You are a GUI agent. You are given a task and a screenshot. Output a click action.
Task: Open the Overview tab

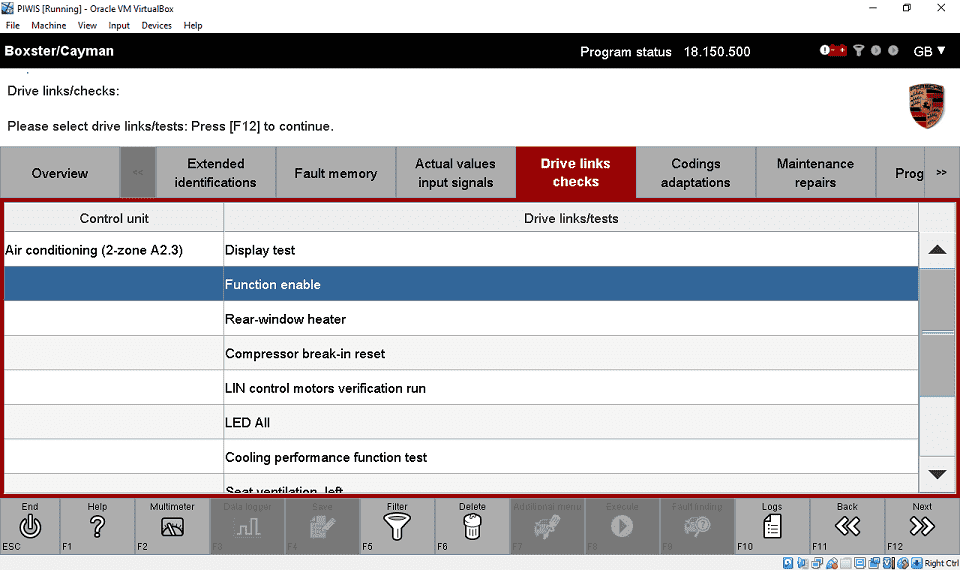pyautogui.click(x=60, y=173)
